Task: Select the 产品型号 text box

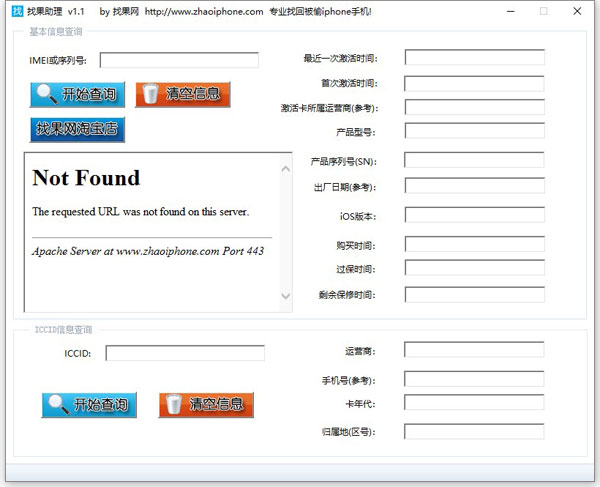Action: [474, 131]
